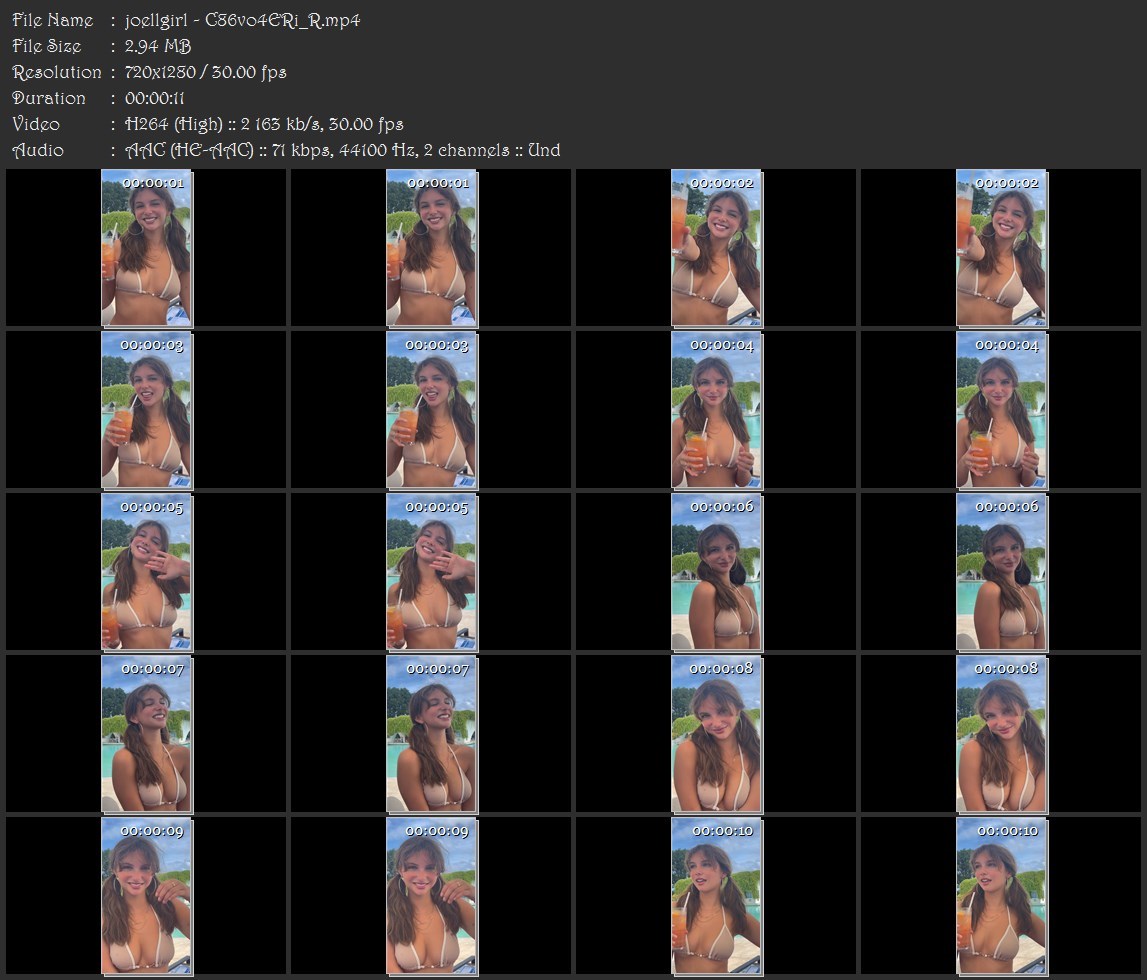Screen dimensions: 1147x980
Task: Click the second frame stamped 00:00:08
Action: [1001, 734]
